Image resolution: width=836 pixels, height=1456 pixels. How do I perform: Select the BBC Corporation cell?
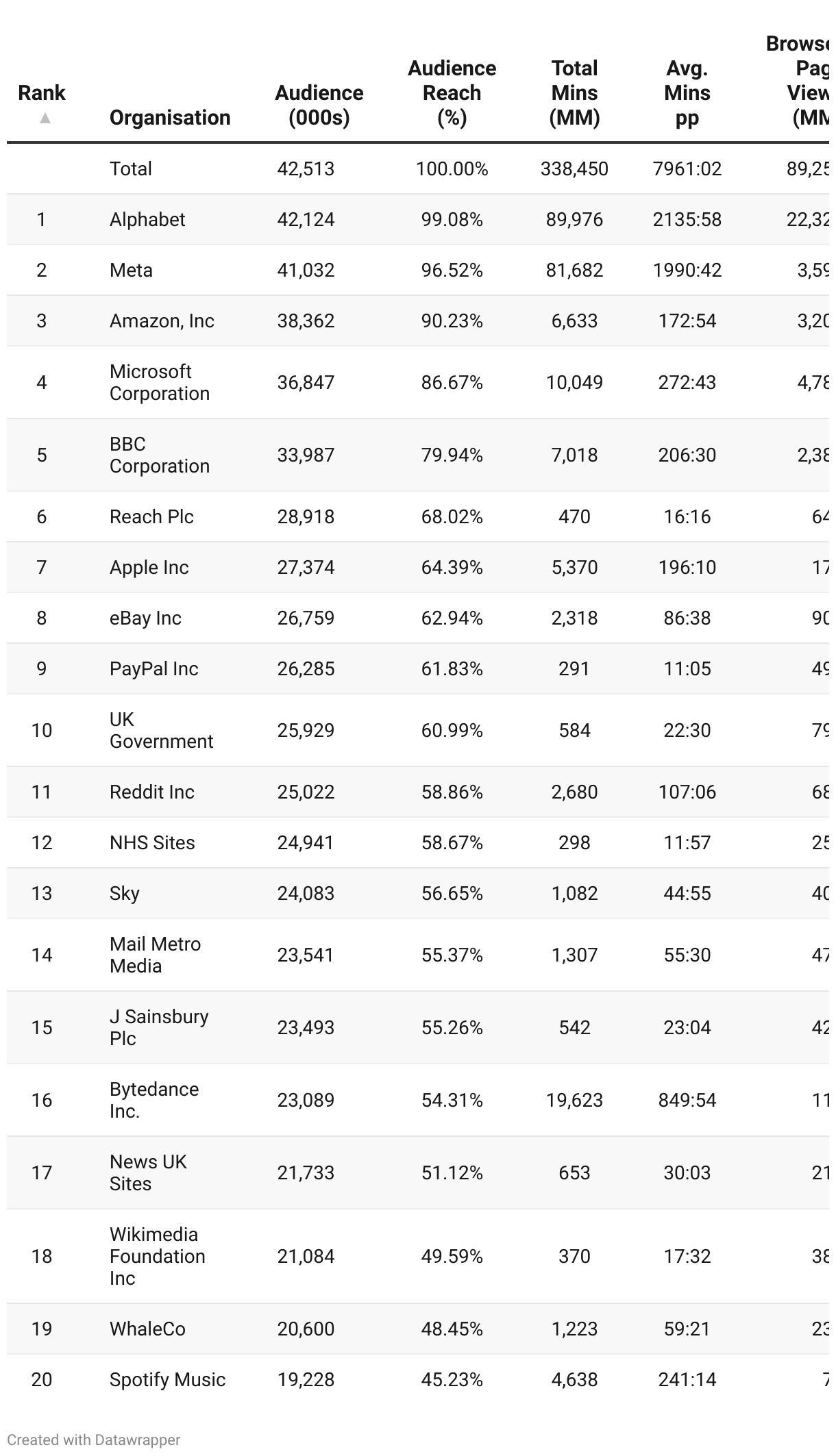coord(160,455)
